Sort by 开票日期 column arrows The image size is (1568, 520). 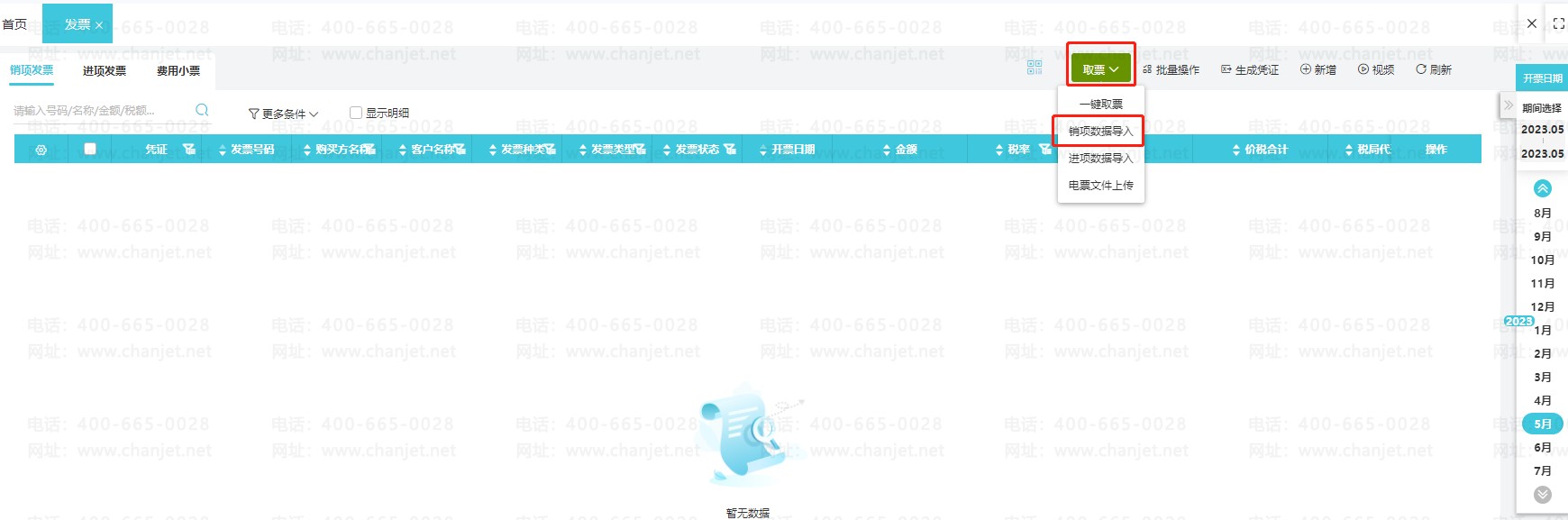point(763,150)
